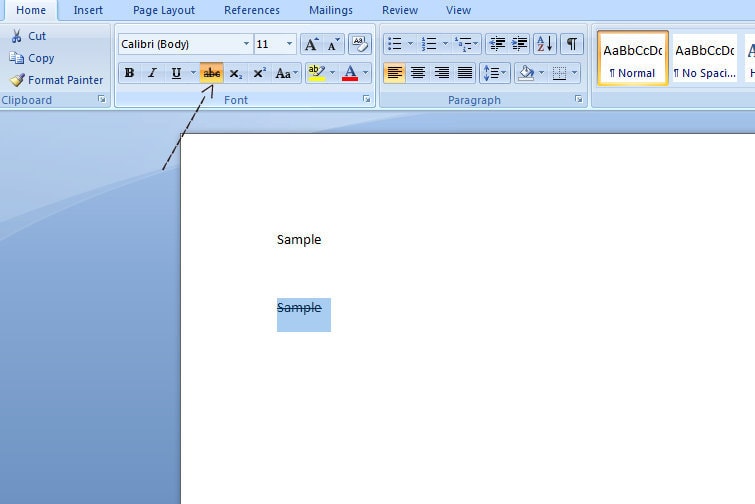The image size is (755, 504).
Task: Open the Page Layout tab
Action: (x=164, y=10)
